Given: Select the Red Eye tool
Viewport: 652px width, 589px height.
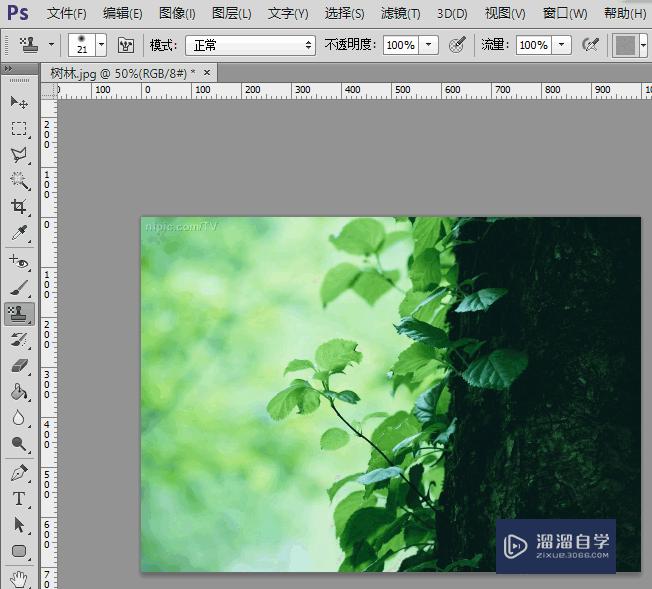Looking at the screenshot, I should (x=19, y=262).
